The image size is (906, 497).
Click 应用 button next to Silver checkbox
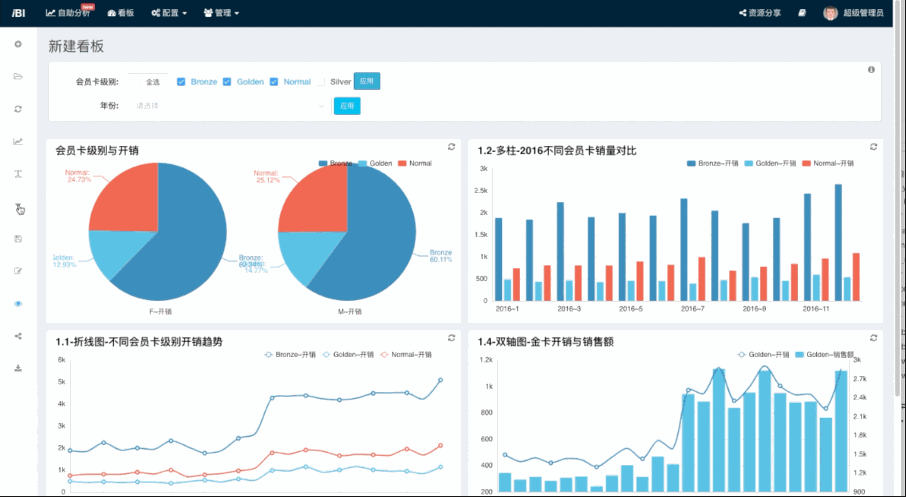pos(367,82)
